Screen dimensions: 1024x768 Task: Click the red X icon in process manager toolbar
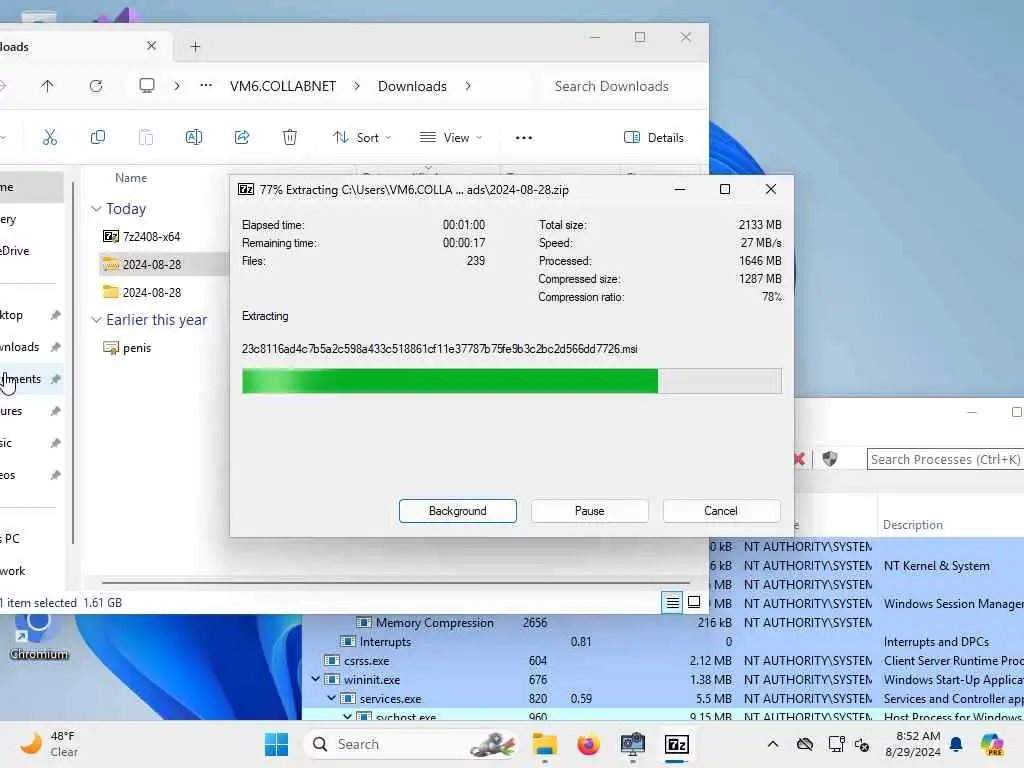[x=799, y=458]
